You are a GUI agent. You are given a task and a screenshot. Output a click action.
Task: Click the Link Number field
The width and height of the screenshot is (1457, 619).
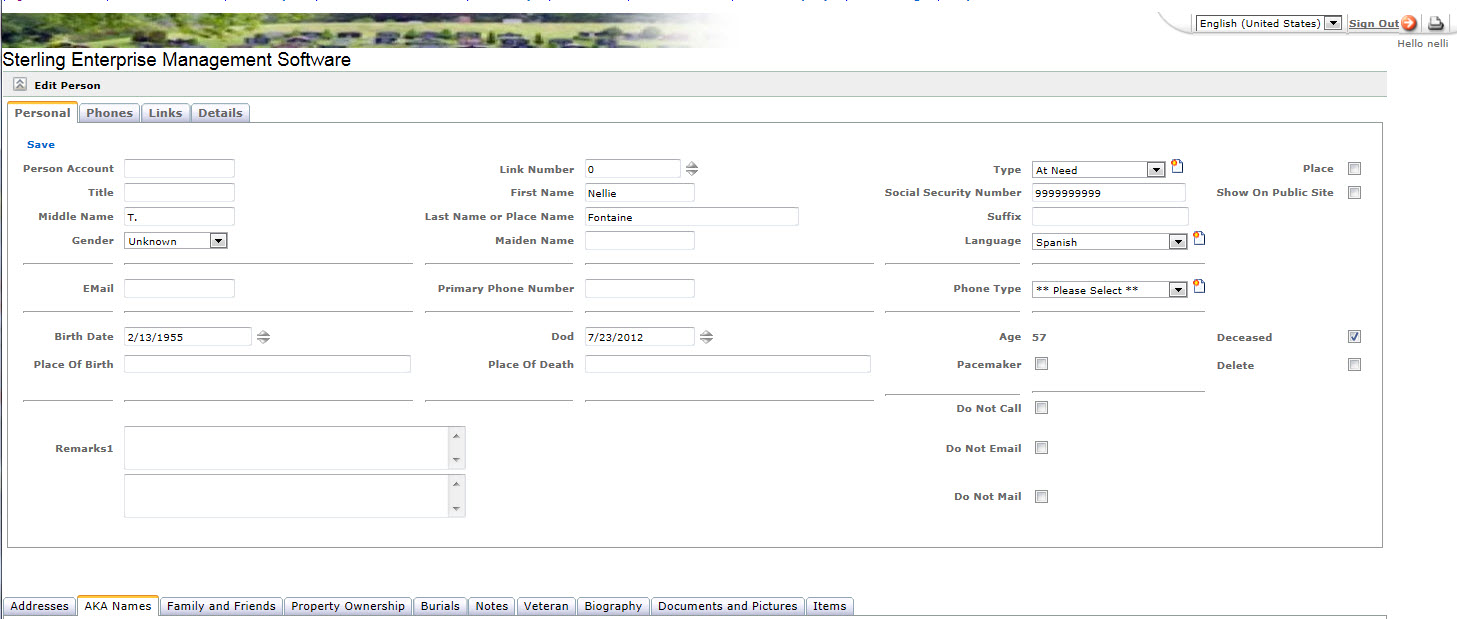tap(632, 169)
